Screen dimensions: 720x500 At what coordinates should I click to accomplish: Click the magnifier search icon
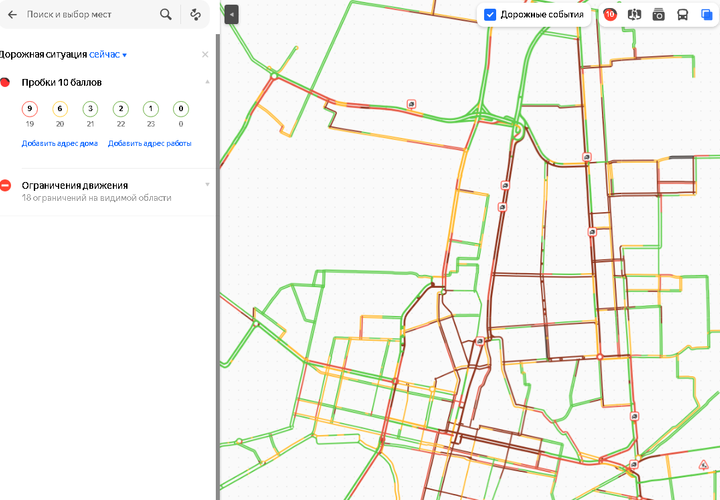pos(166,15)
